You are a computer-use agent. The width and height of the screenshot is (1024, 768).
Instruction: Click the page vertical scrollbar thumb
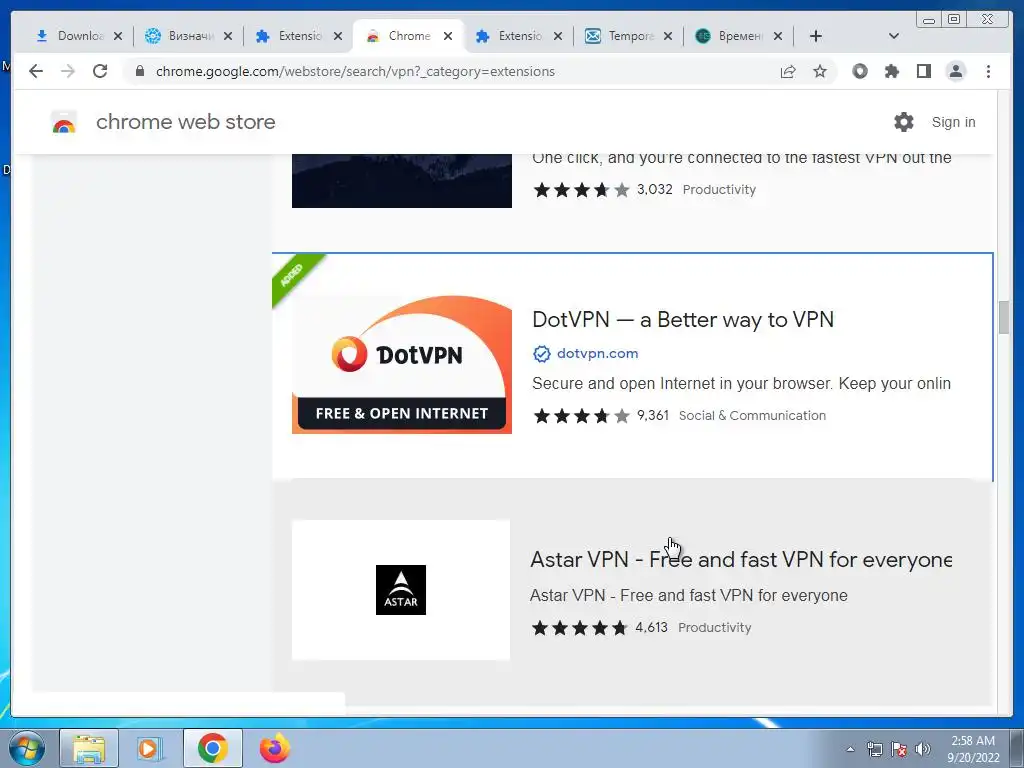[1004, 317]
